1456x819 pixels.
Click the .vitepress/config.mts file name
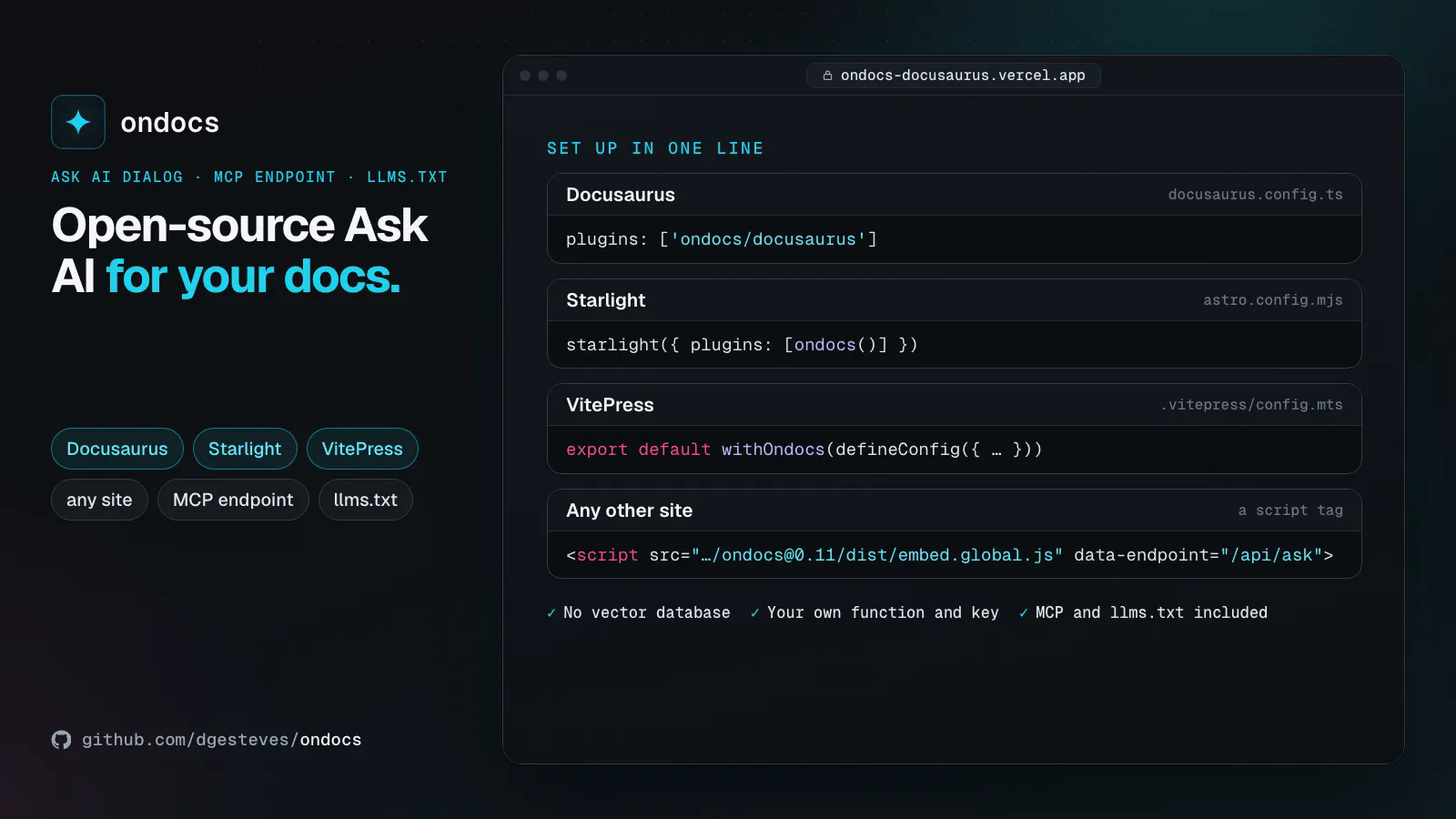[1251, 405]
